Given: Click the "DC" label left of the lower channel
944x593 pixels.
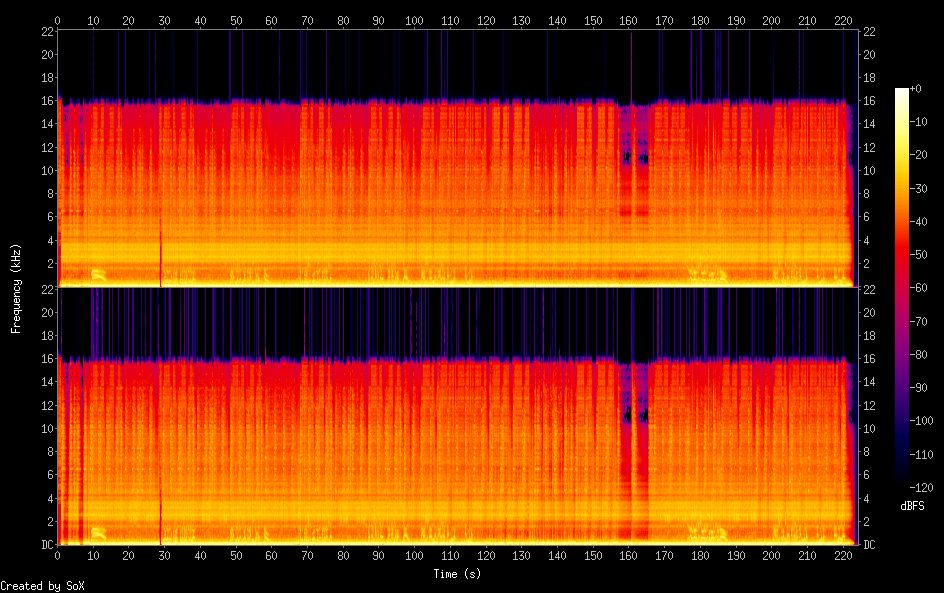Looking at the screenshot, I should (47, 545).
